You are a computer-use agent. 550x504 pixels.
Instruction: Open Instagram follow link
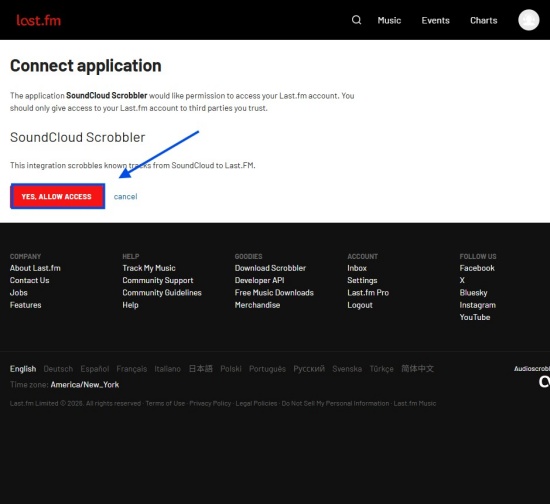[x=477, y=305]
